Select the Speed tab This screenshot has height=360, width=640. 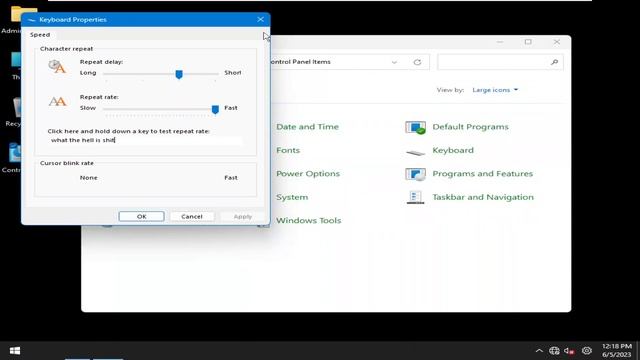[40, 35]
